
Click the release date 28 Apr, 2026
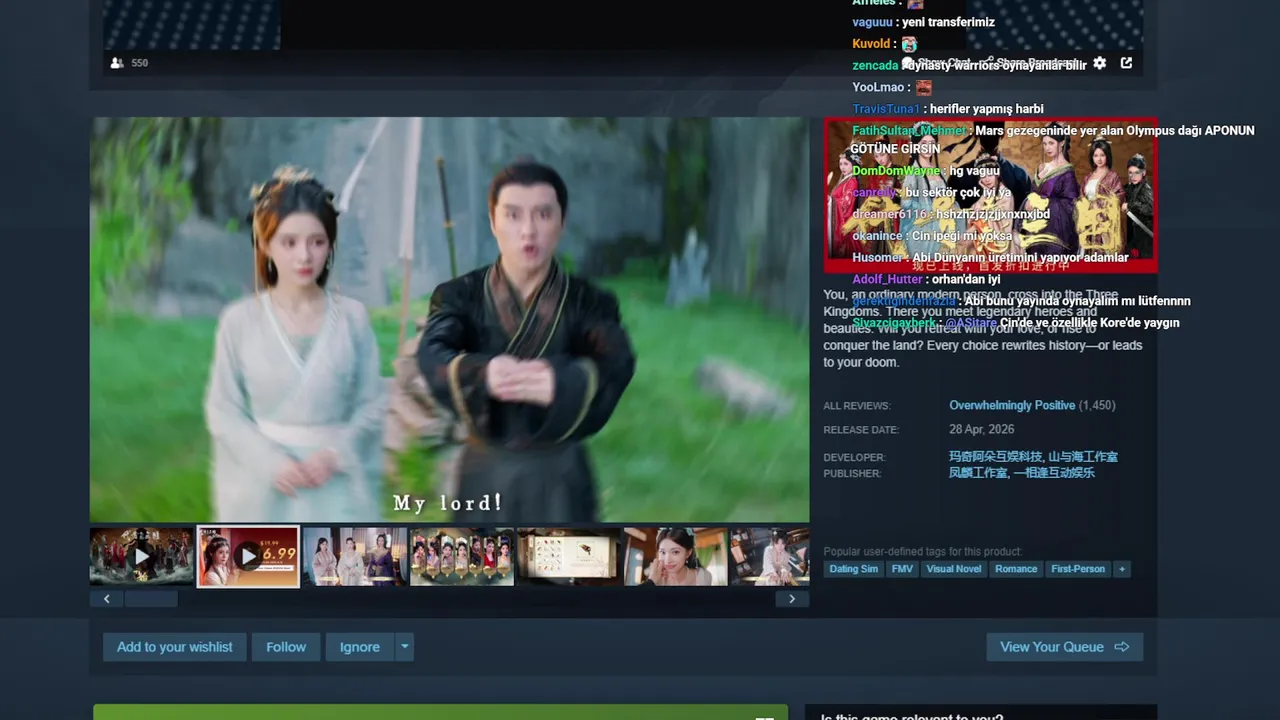coord(981,429)
